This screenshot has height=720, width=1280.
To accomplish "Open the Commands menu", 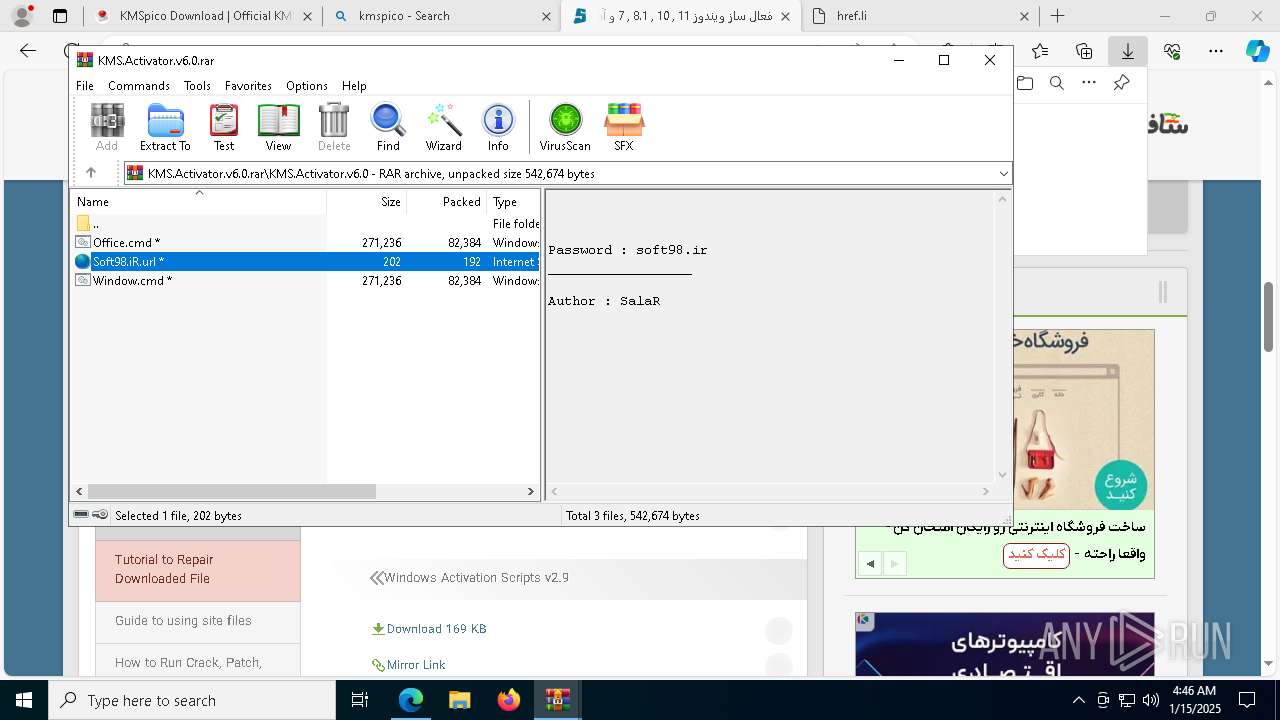I will coord(139,86).
